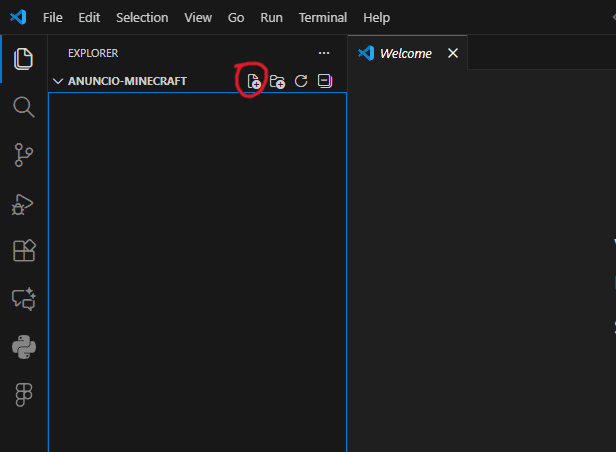Image resolution: width=616 pixels, height=452 pixels.
Task: Open Explorer's Views and More Actions menu
Action: 323,53
